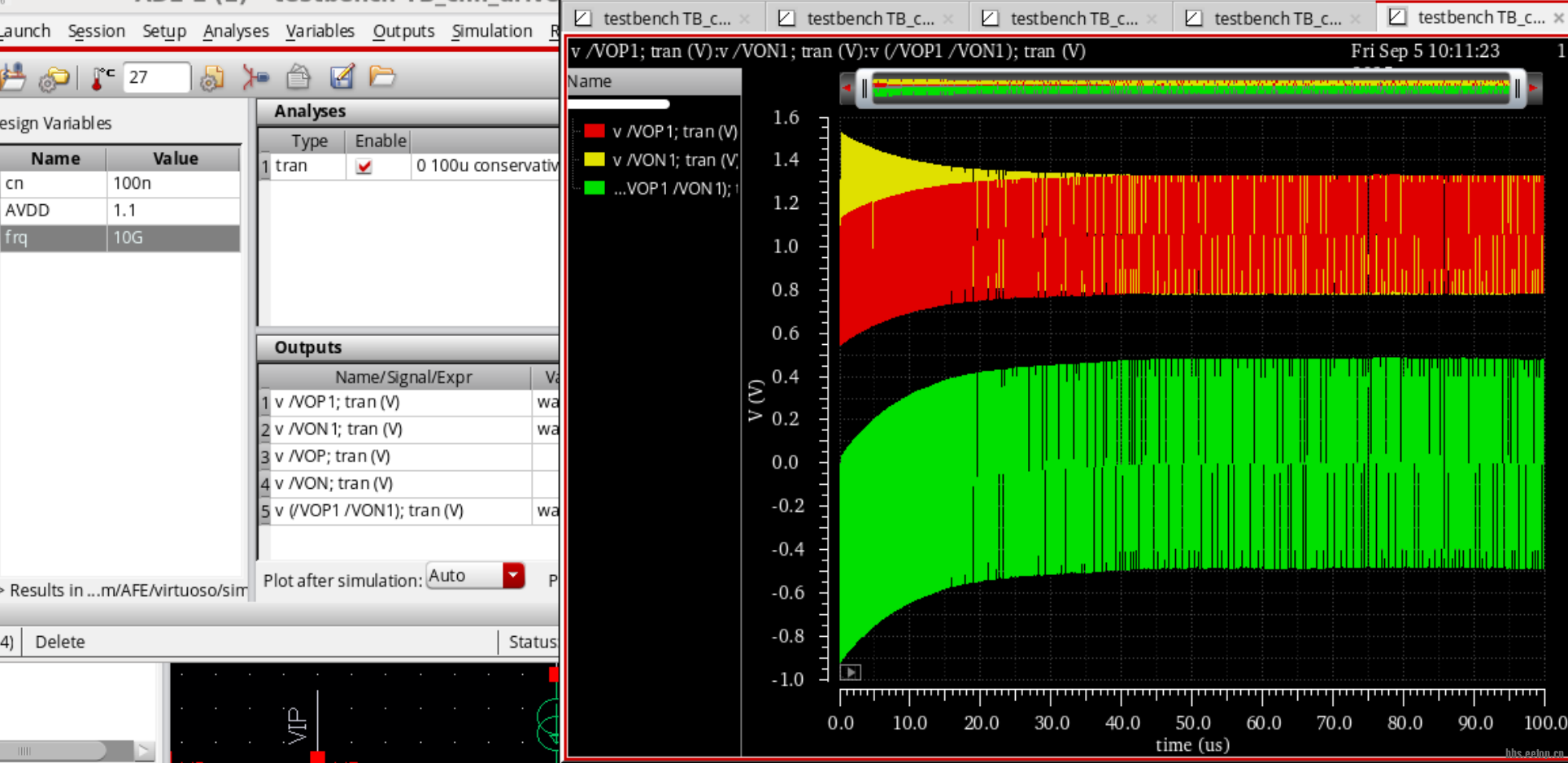Click the 'time (us)' axis label

click(x=1192, y=744)
